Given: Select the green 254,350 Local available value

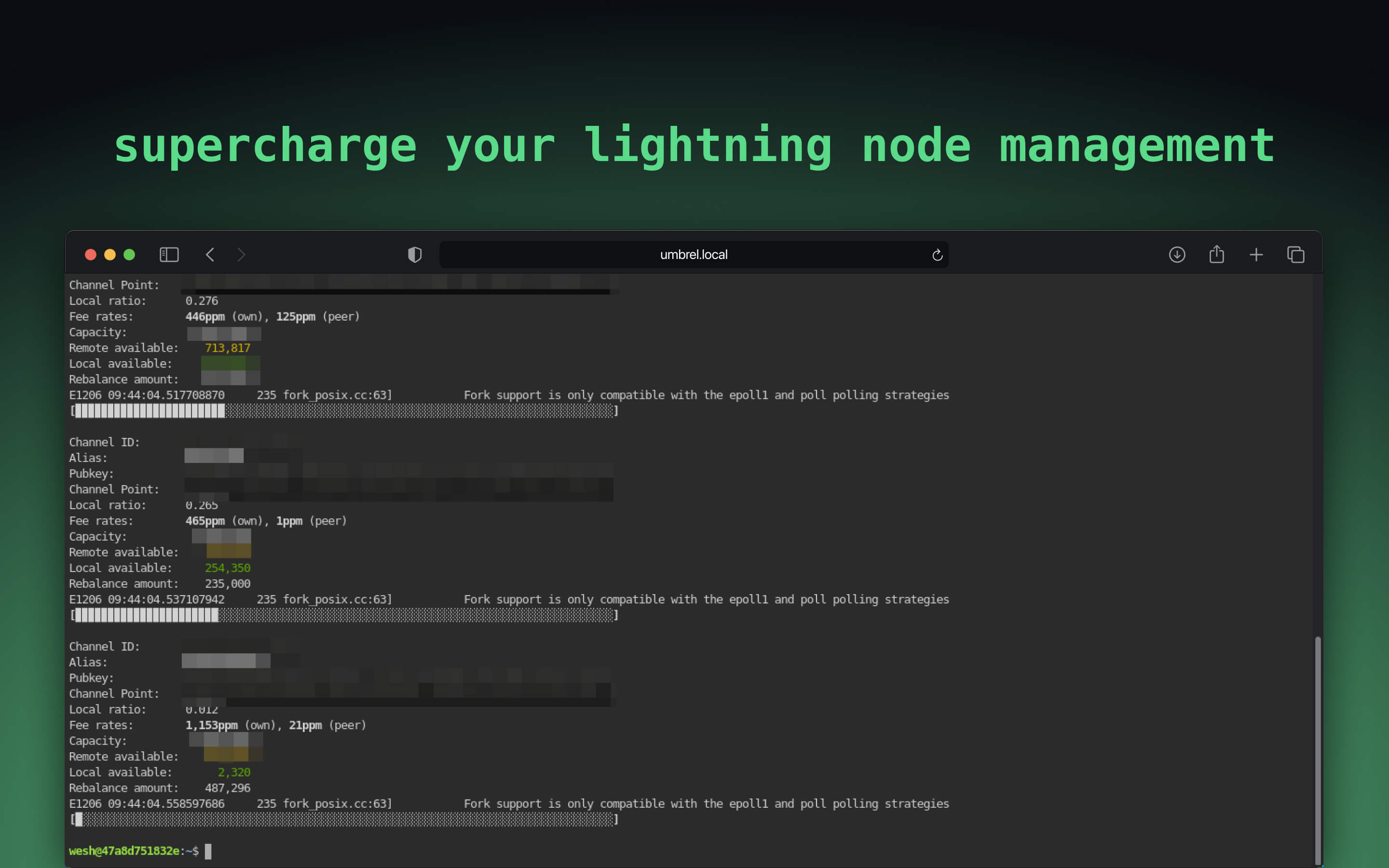Looking at the screenshot, I should [x=228, y=568].
